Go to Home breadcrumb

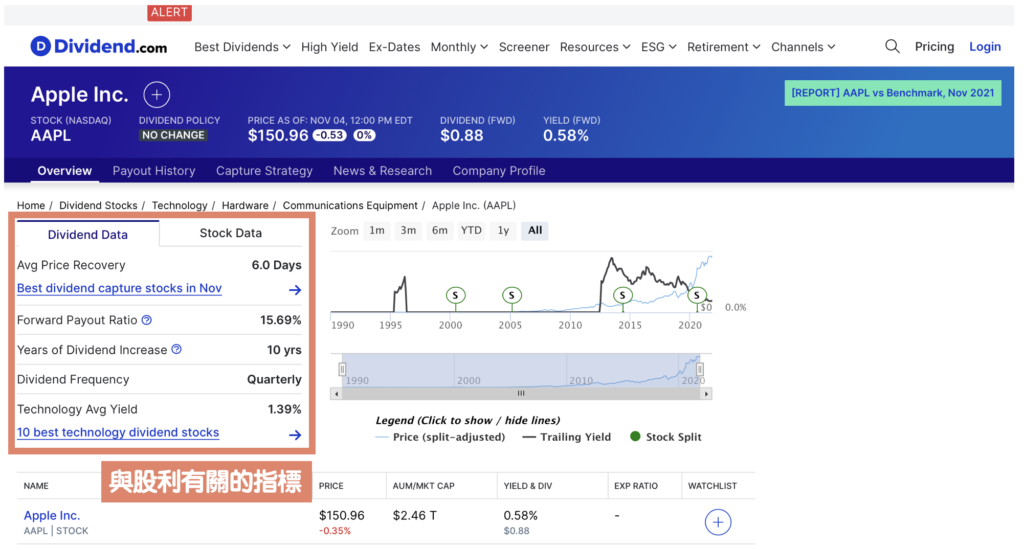[x=31, y=205]
